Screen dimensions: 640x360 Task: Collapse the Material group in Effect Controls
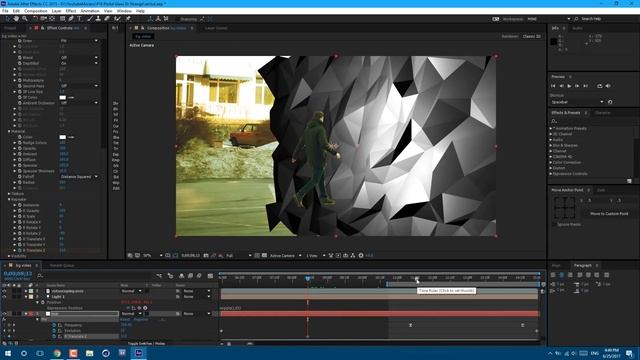point(9,131)
